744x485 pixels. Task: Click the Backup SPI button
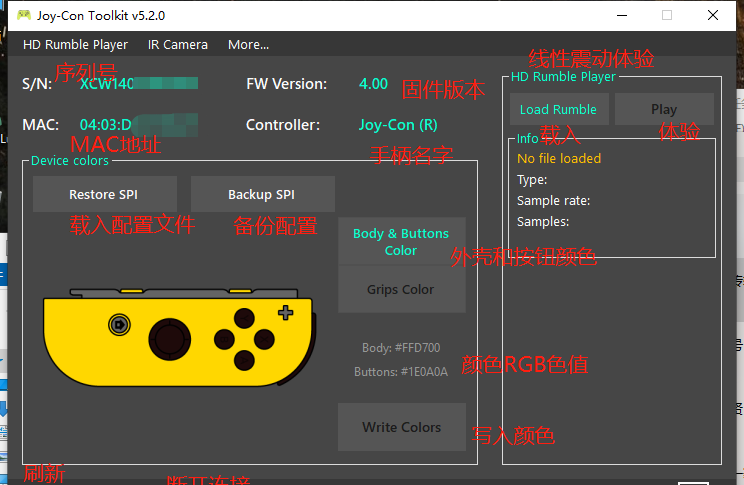pos(262,194)
